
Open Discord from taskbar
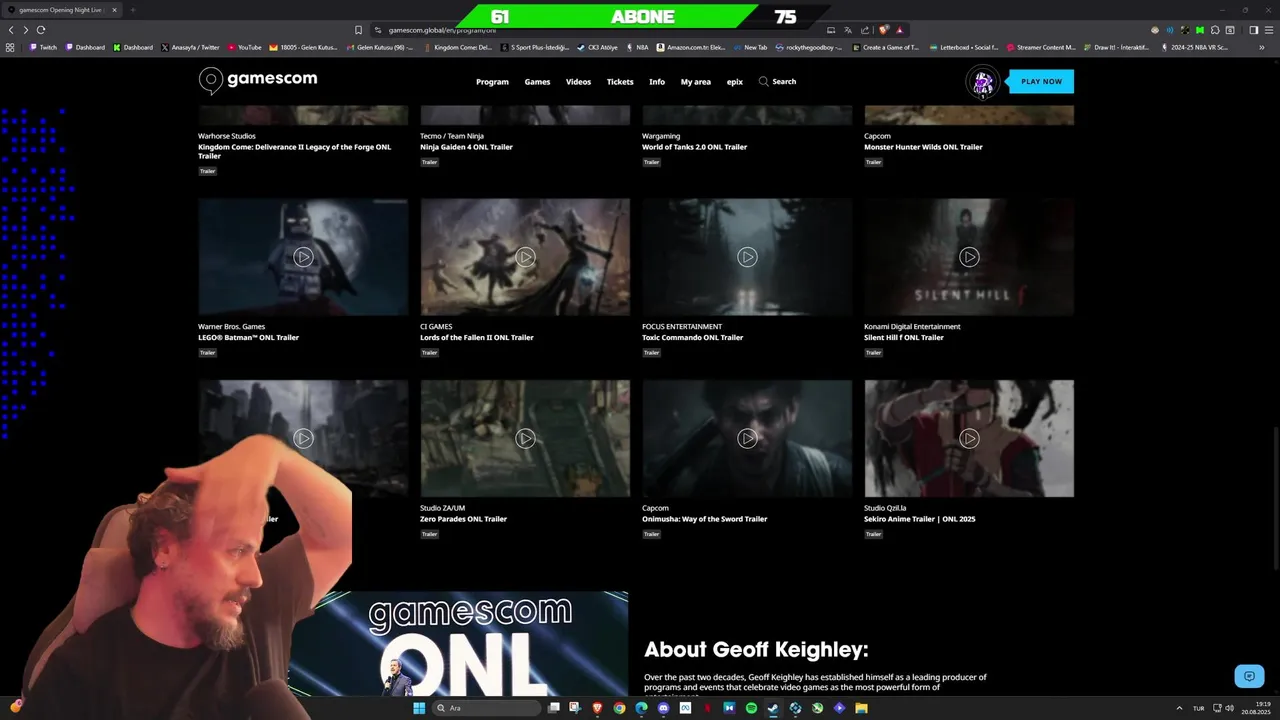coord(663,708)
